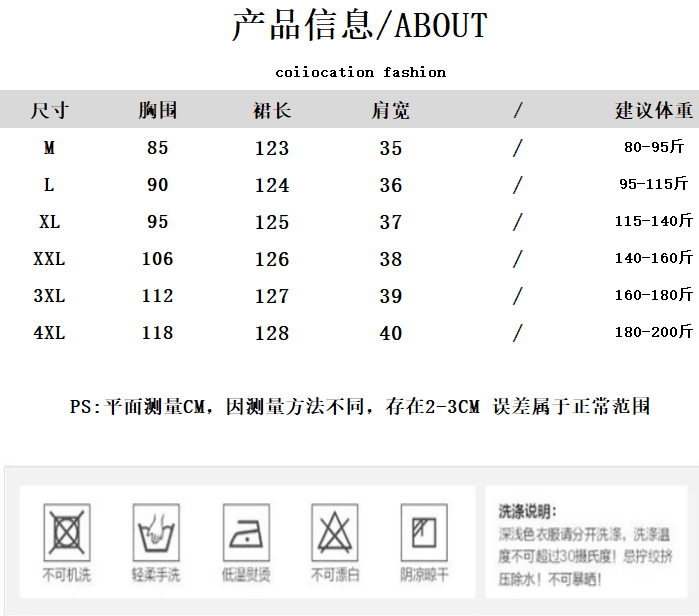This screenshot has height=616, width=699.
Task: Click skirt length 127 cell
Action: pyautogui.click(x=272, y=296)
